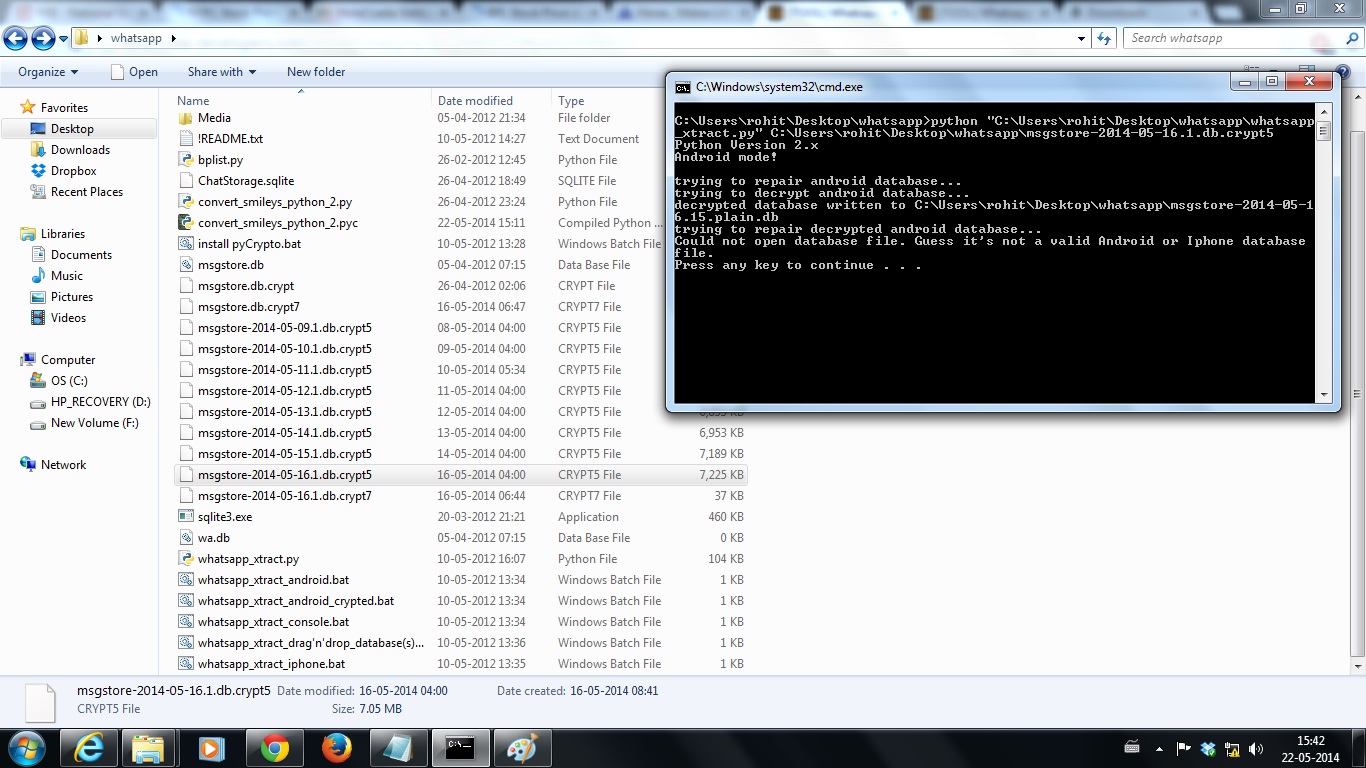Click the bplist.py Python file icon
The image size is (1366, 768).
(185, 160)
